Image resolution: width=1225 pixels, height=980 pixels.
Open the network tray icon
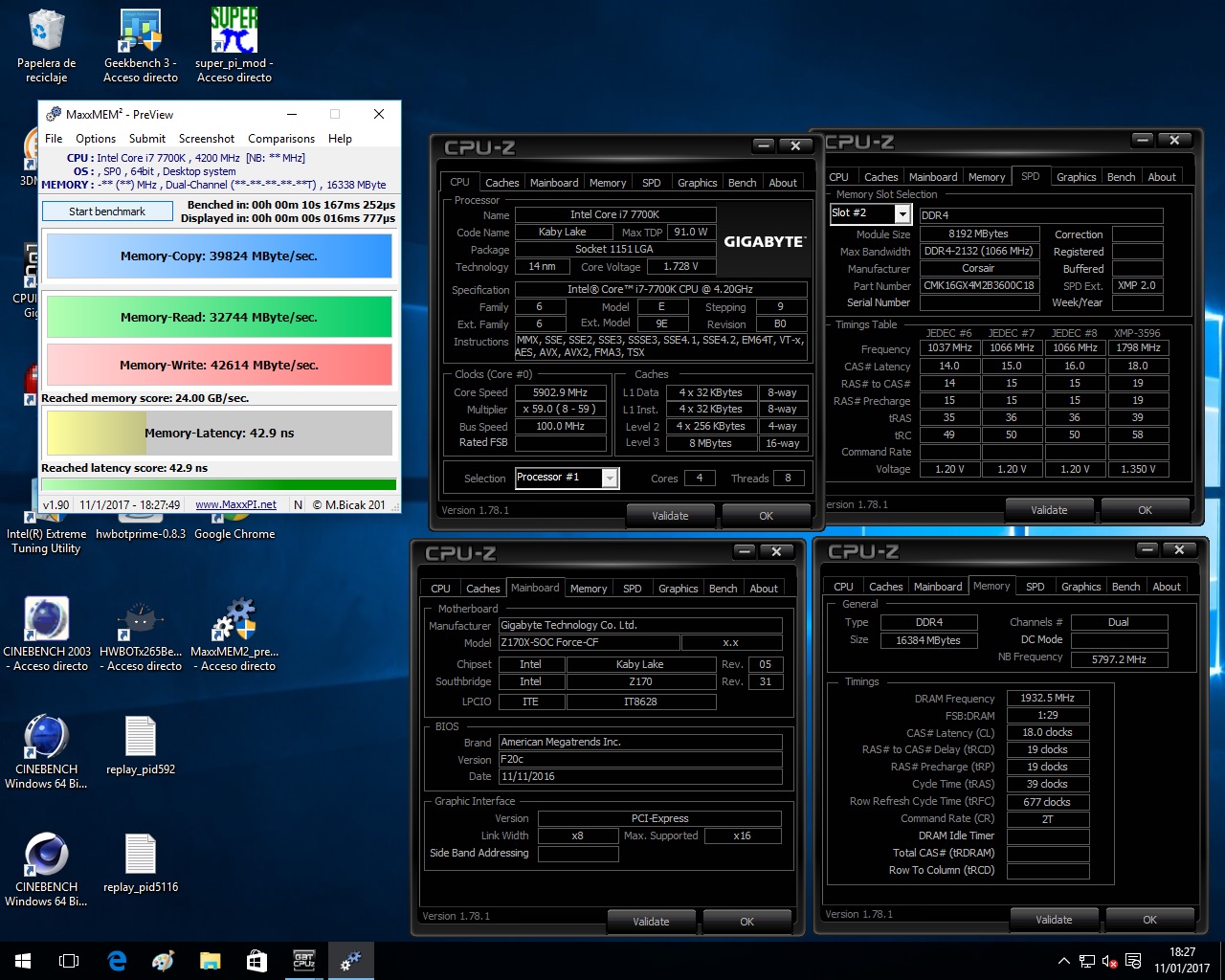(1087, 961)
